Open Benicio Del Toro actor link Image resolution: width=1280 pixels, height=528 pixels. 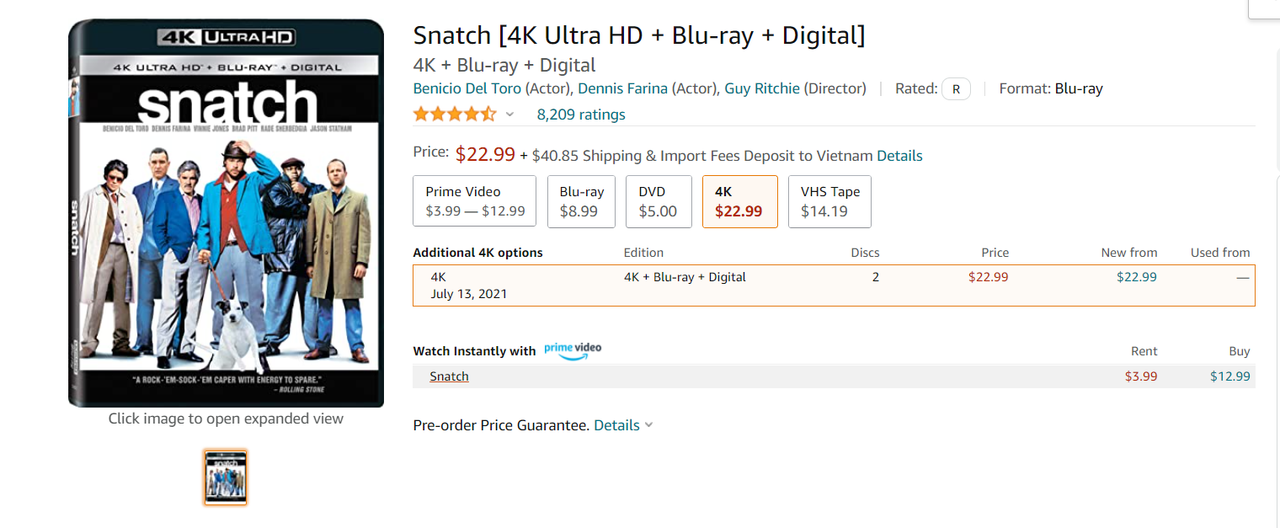(x=467, y=88)
